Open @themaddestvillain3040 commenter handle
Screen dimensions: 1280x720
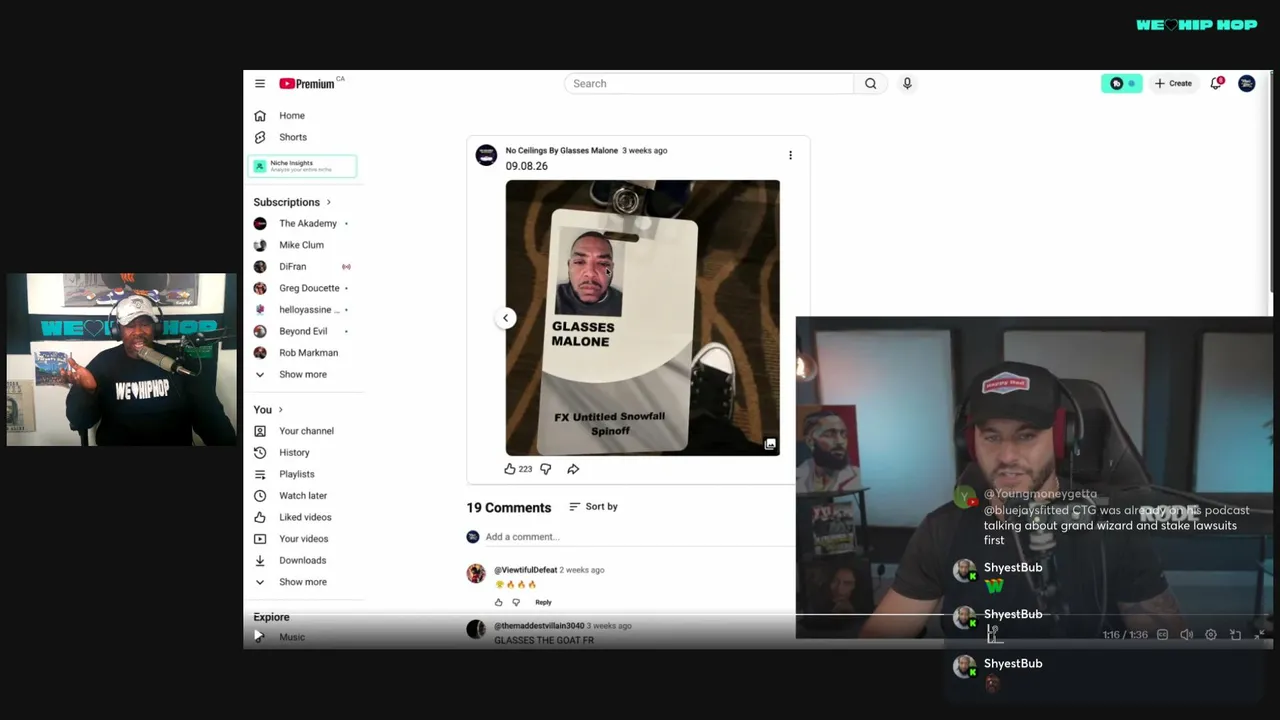[539, 626]
